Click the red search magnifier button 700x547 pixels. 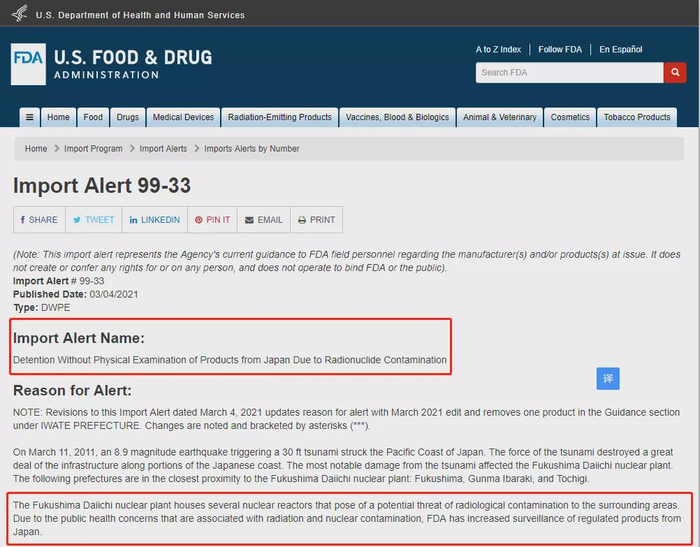click(675, 72)
